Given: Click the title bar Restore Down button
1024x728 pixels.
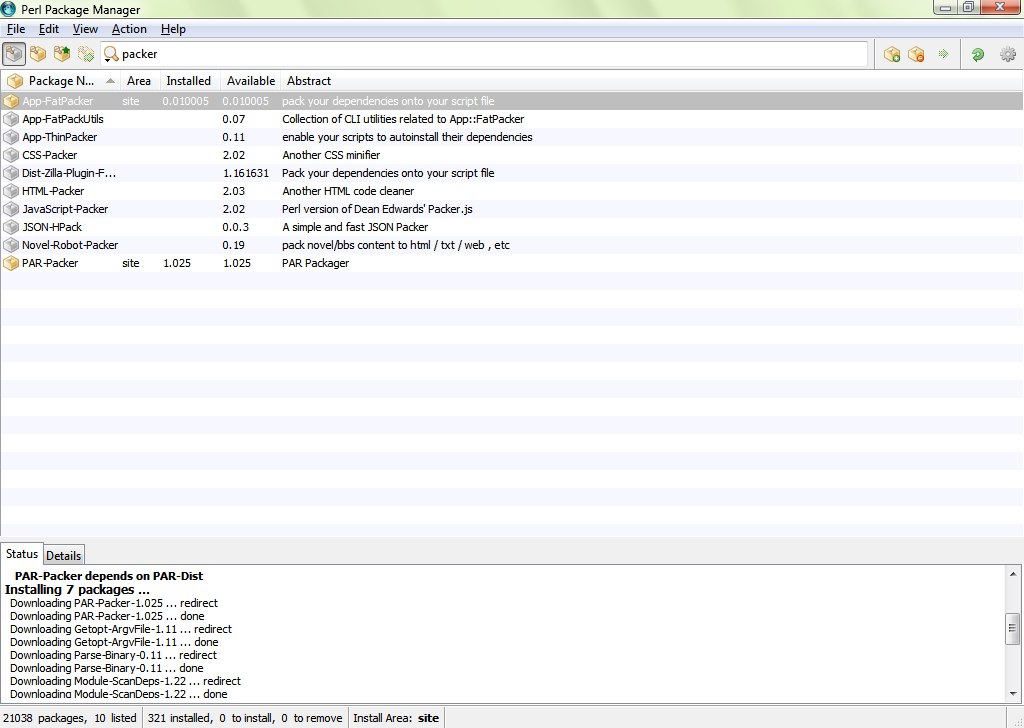Looking at the screenshot, I should pyautogui.click(x=968, y=7).
